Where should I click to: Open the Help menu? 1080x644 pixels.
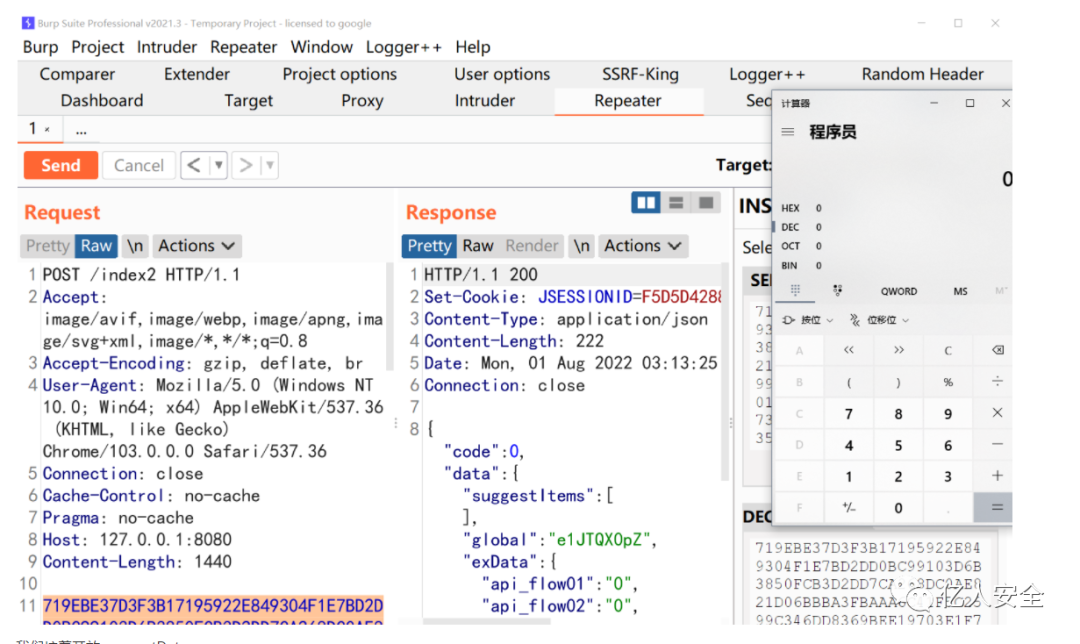point(472,47)
